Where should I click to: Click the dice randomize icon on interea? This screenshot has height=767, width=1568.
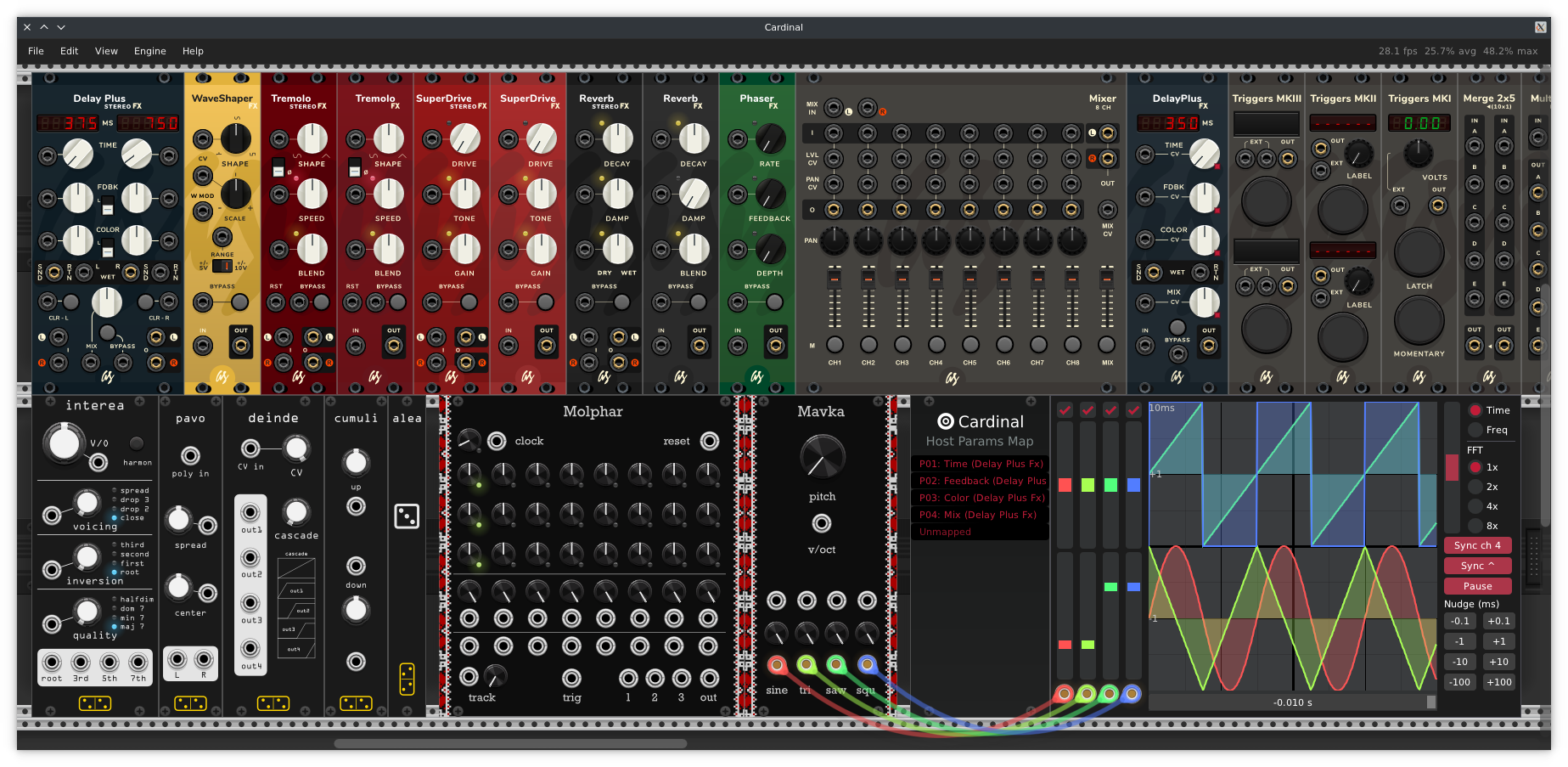coord(95,703)
